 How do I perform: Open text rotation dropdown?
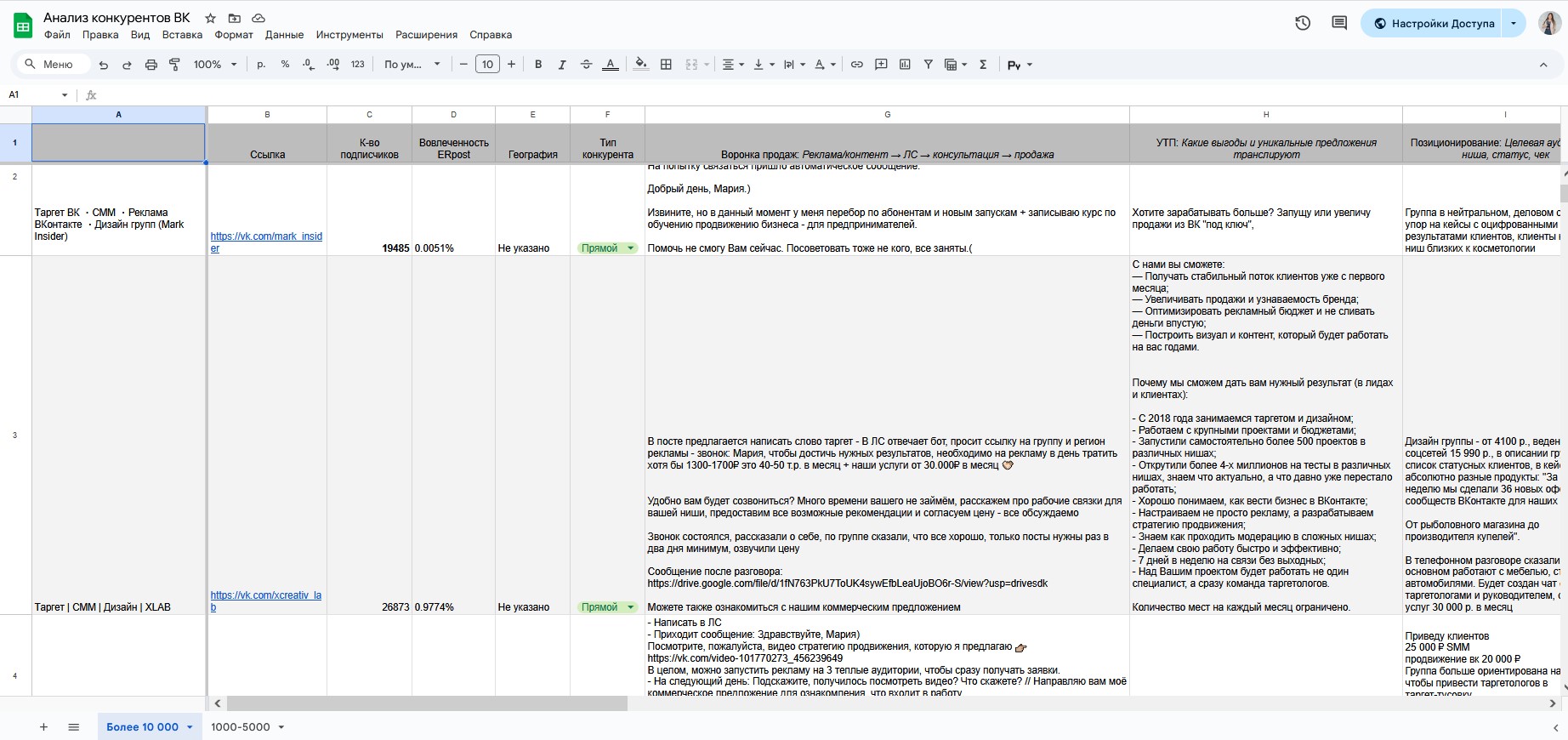(825, 65)
